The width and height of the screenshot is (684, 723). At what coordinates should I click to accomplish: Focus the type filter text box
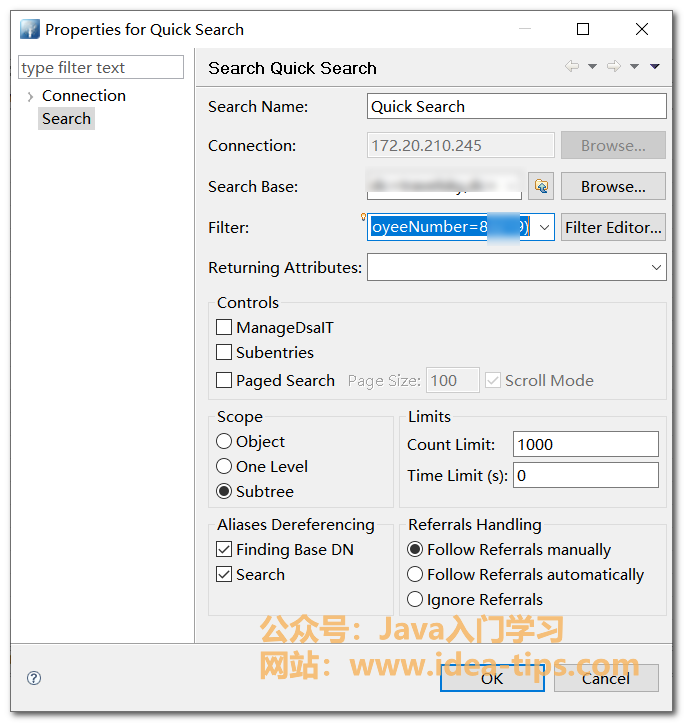(x=101, y=67)
